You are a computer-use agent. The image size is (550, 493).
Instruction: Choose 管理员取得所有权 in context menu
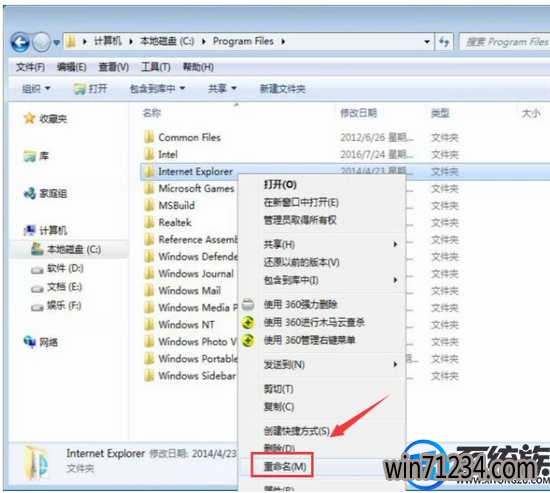pyautogui.click(x=300, y=220)
